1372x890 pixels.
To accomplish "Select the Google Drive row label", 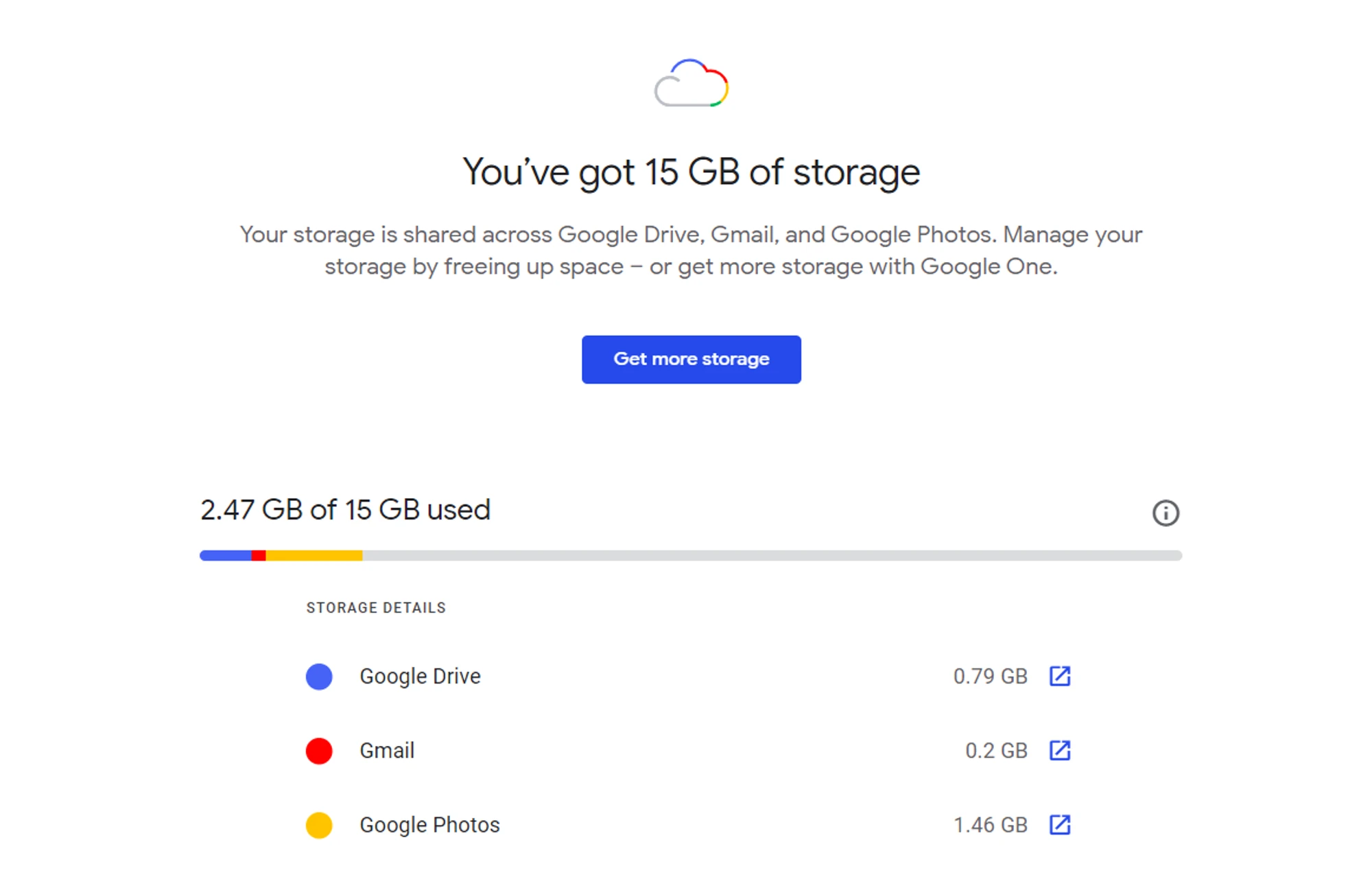I will 420,677.
